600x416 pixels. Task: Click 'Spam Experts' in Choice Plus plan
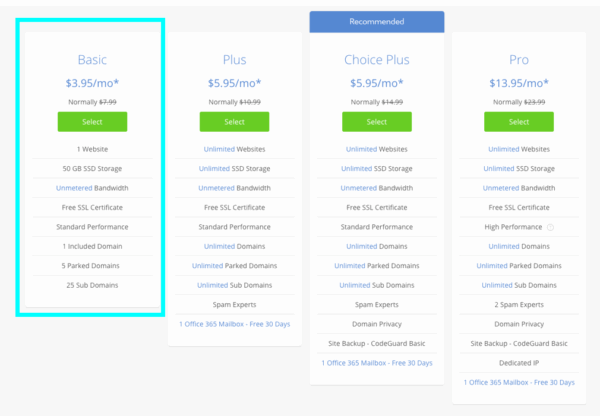click(x=377, y=305)
